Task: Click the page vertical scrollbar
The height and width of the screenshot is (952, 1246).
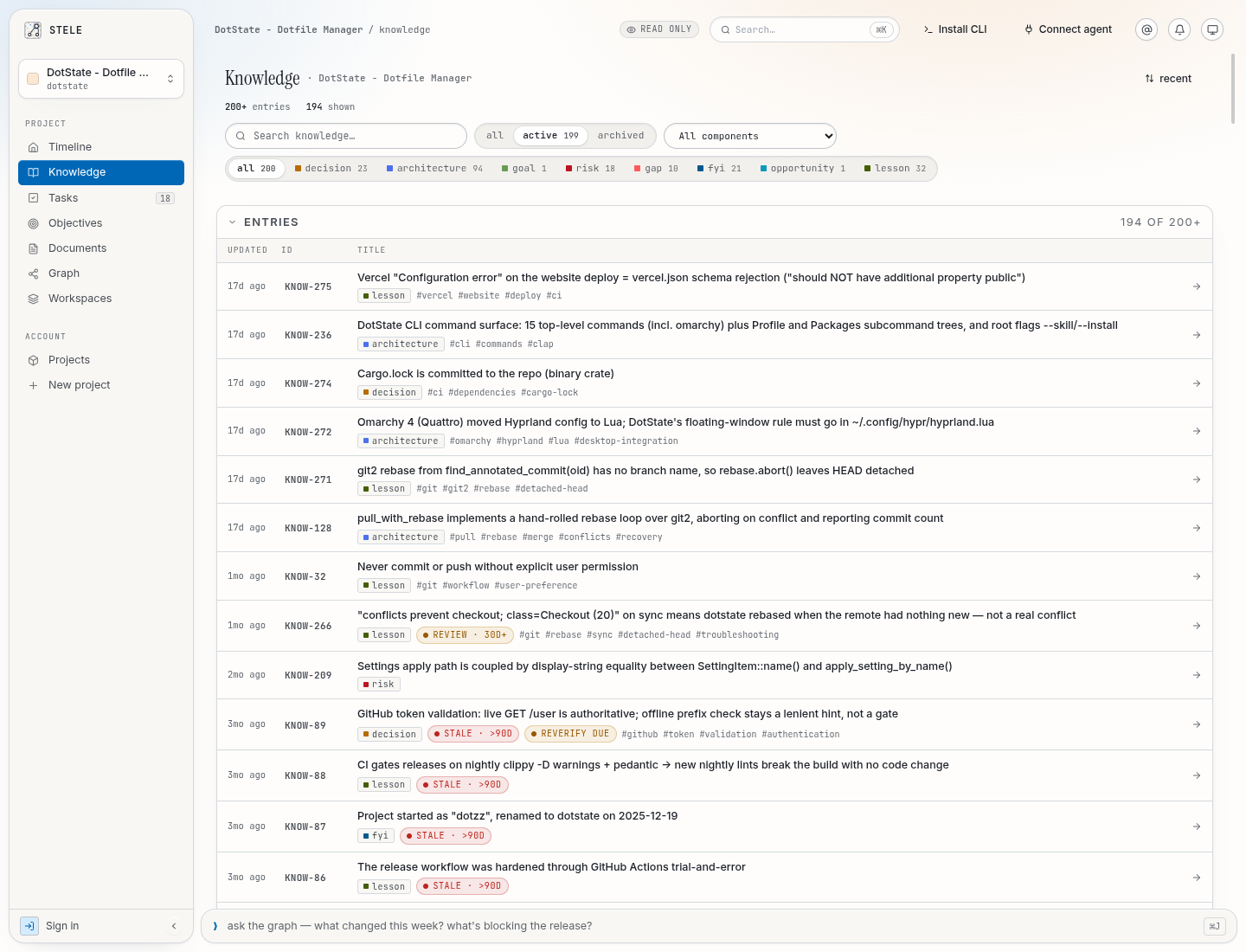Action: pos(1232,89)
